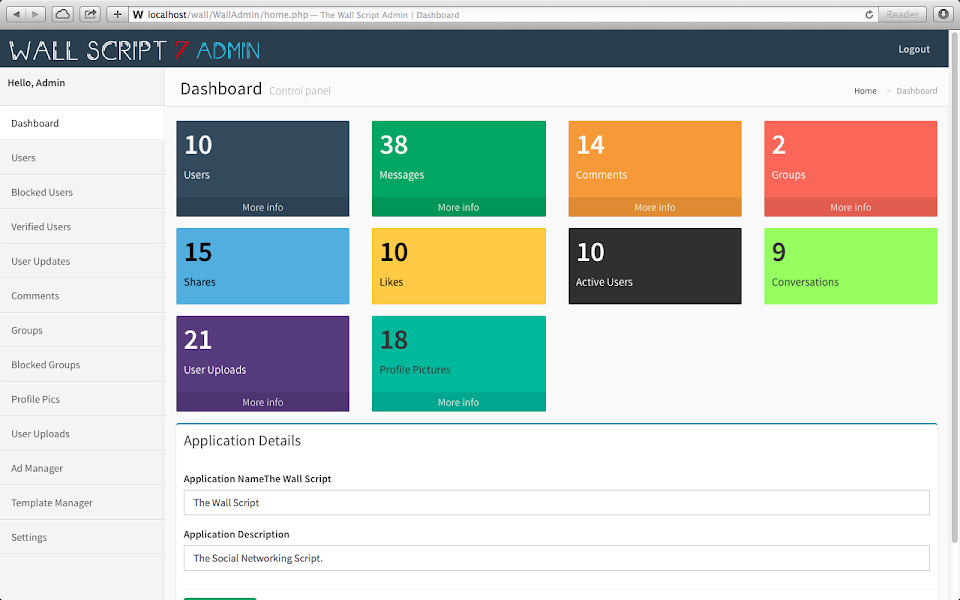Click the 14 count on the Comments card

point(590,145)
